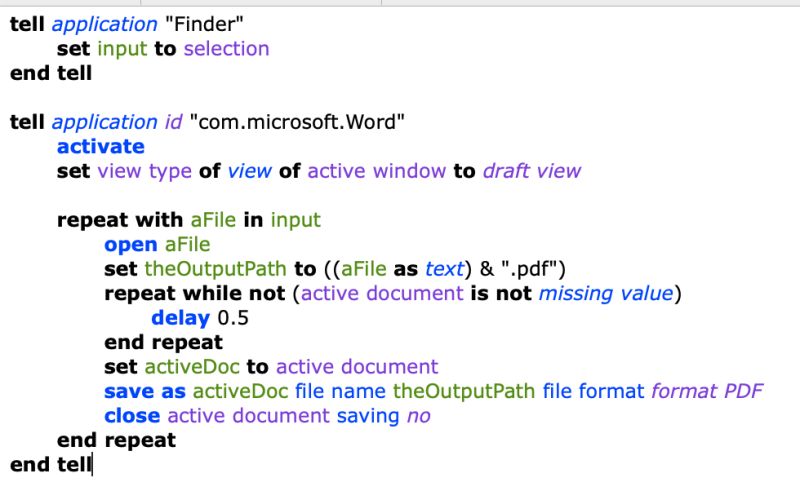Click "input" in the repeat with line
The height and width of the screenshot is (491, 800).
[x=295, y=220]
